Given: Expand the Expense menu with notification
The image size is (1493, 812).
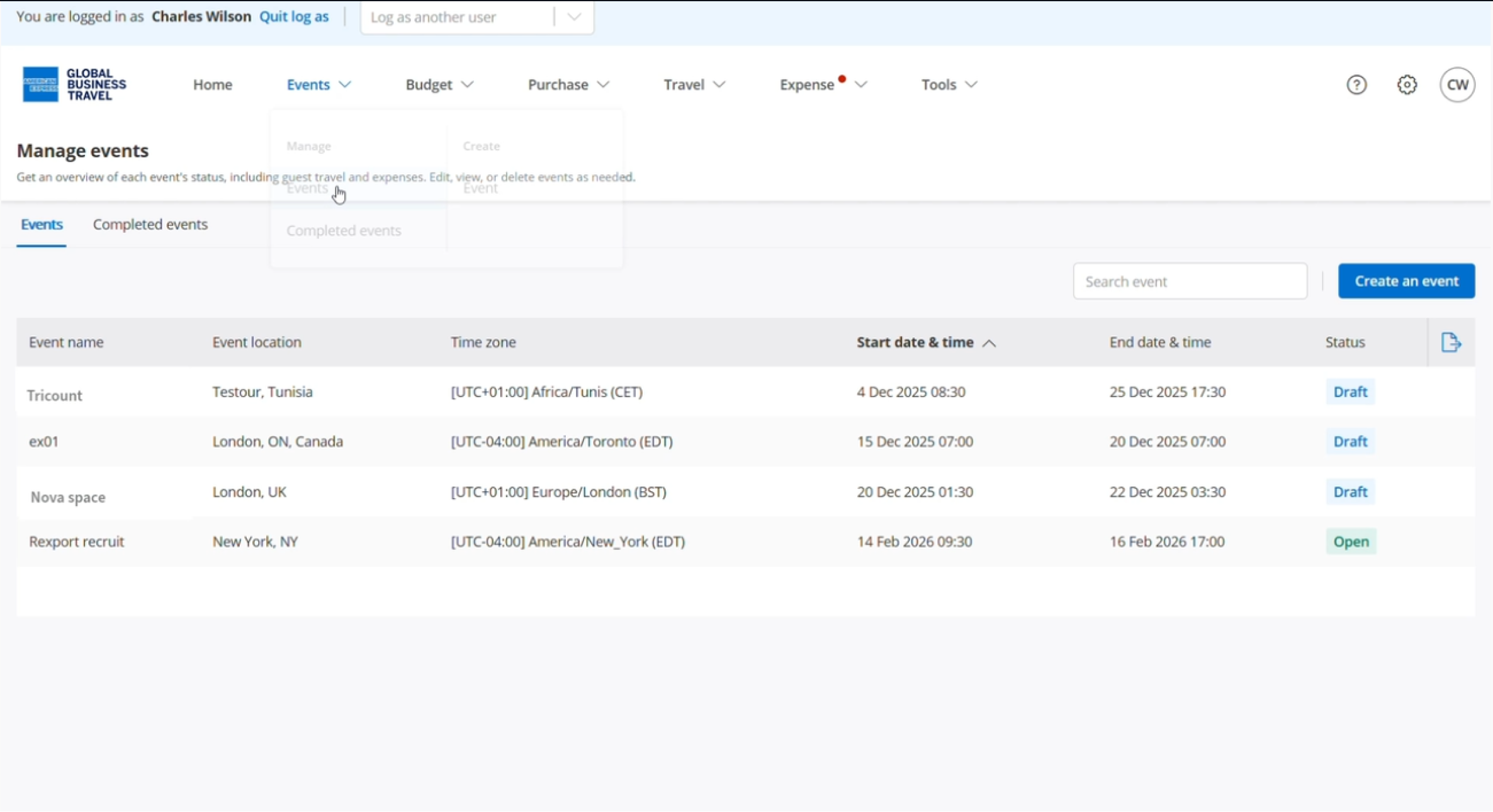Looking at the screenshot, I should [x=823, y=84].
